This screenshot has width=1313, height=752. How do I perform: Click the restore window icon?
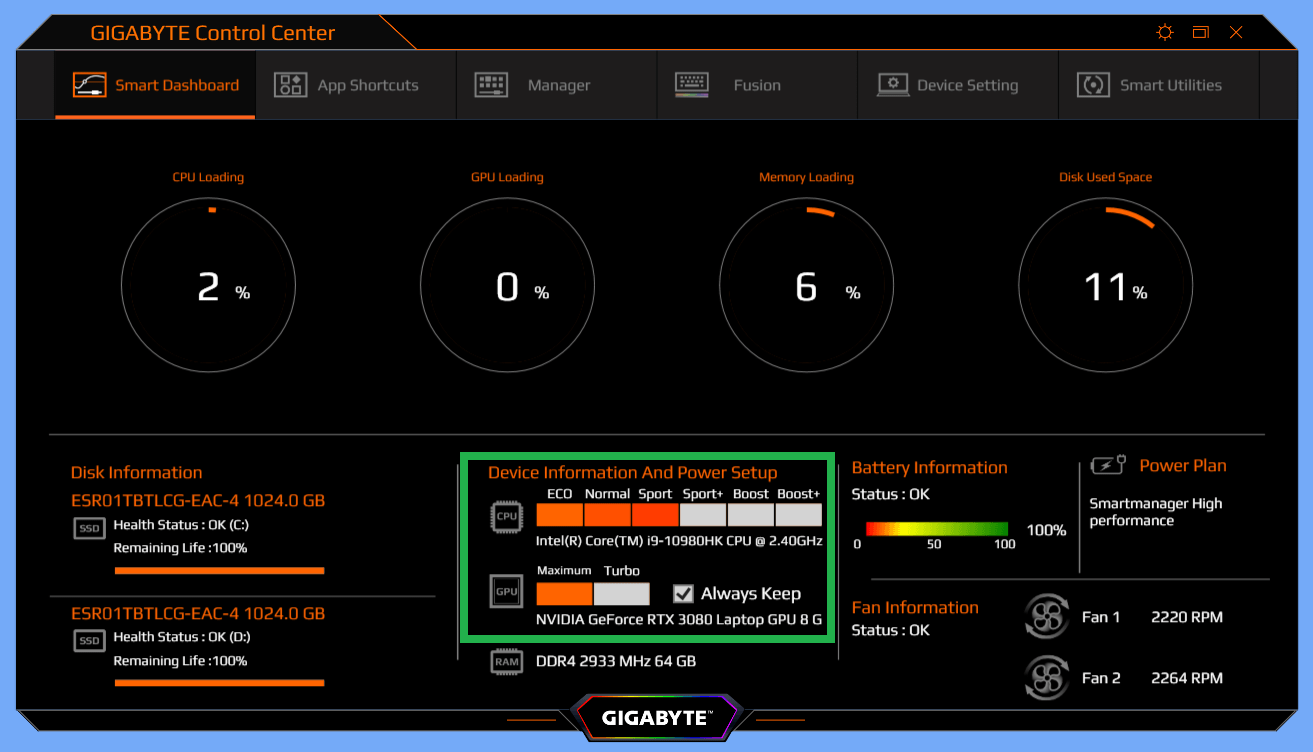[1201, 32]
